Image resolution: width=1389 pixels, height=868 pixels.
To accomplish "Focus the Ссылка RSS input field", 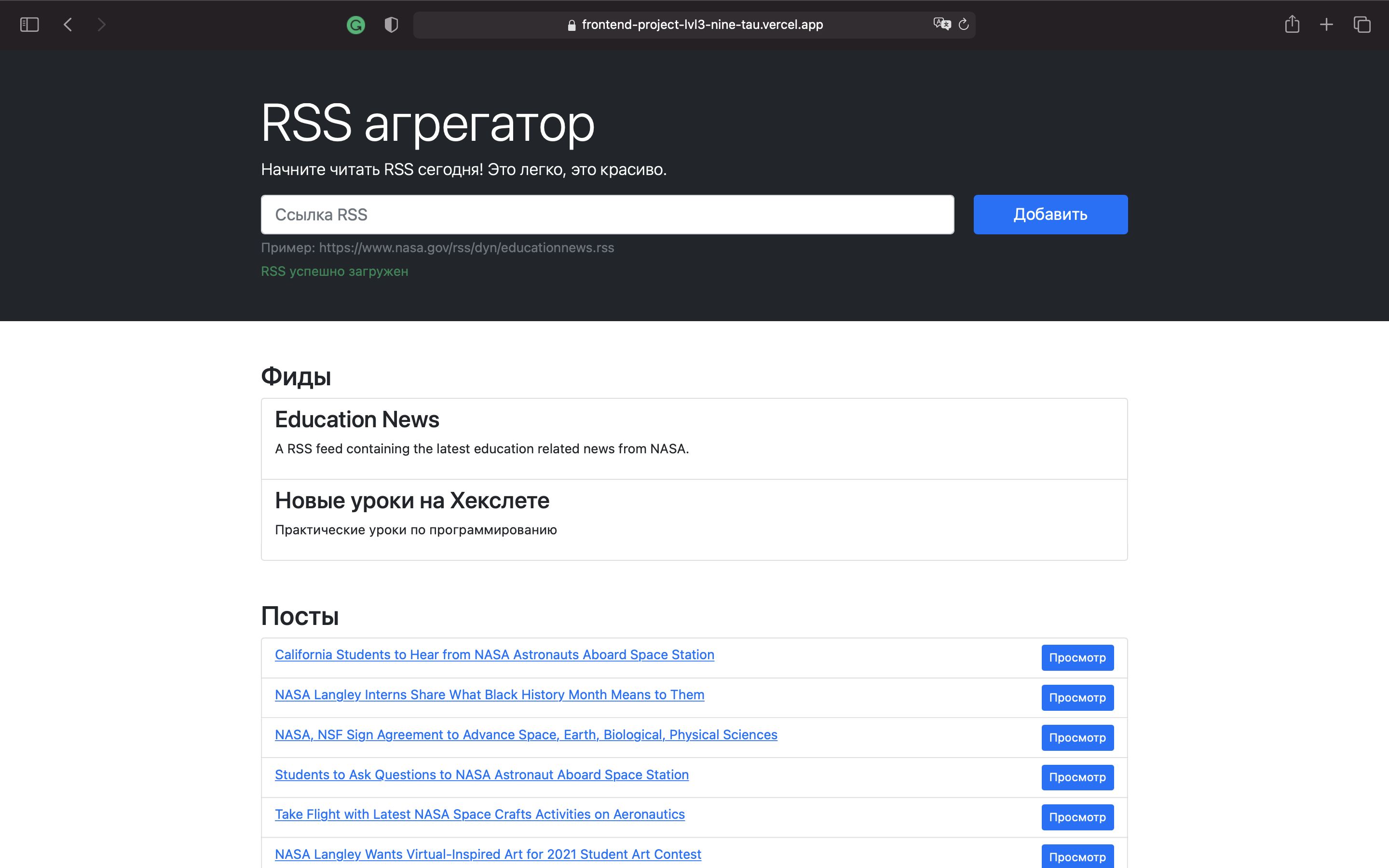I will pyautogui.click(x=607, y=215).
